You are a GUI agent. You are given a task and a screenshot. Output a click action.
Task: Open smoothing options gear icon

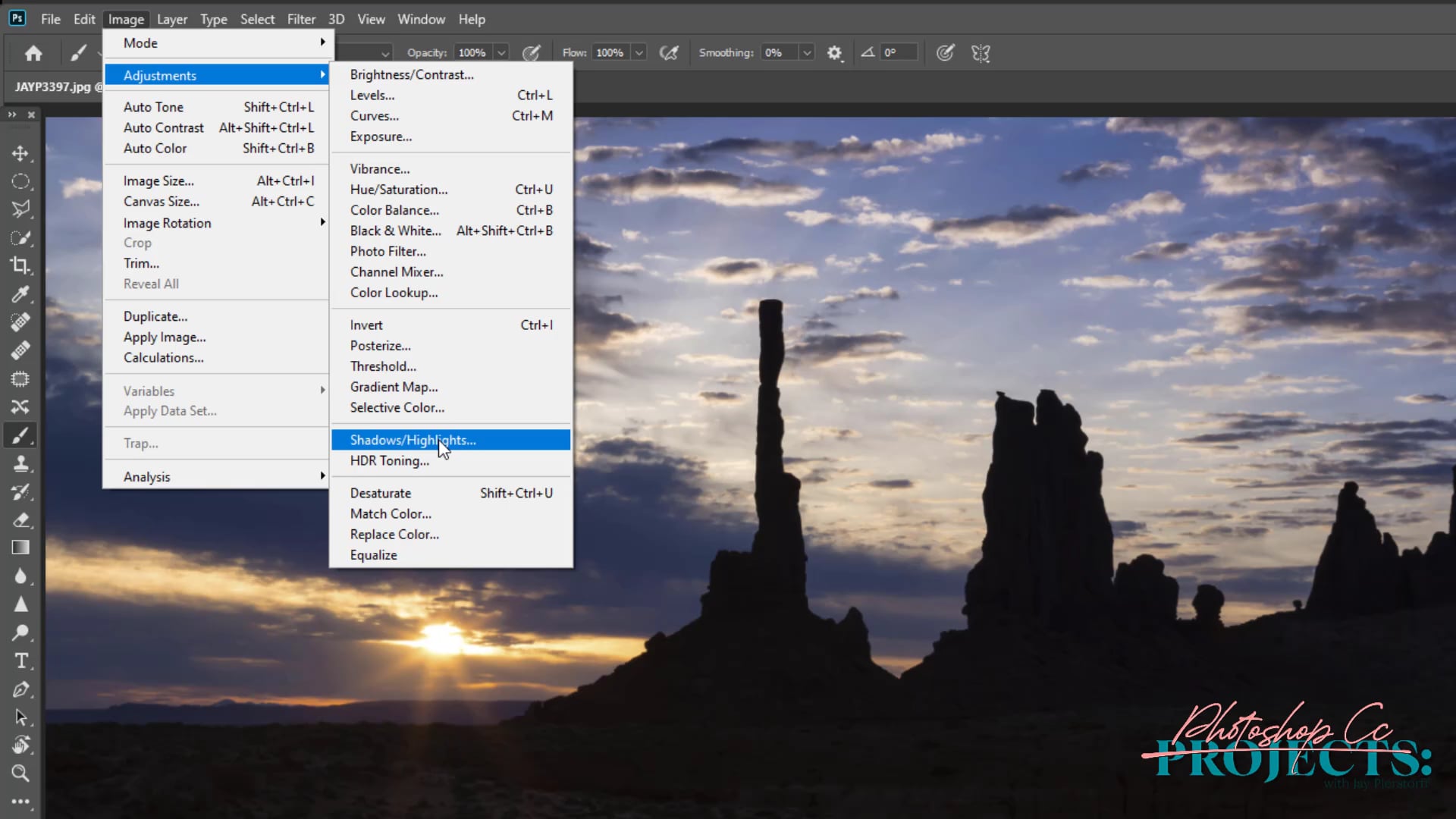[x=834, y=53]
